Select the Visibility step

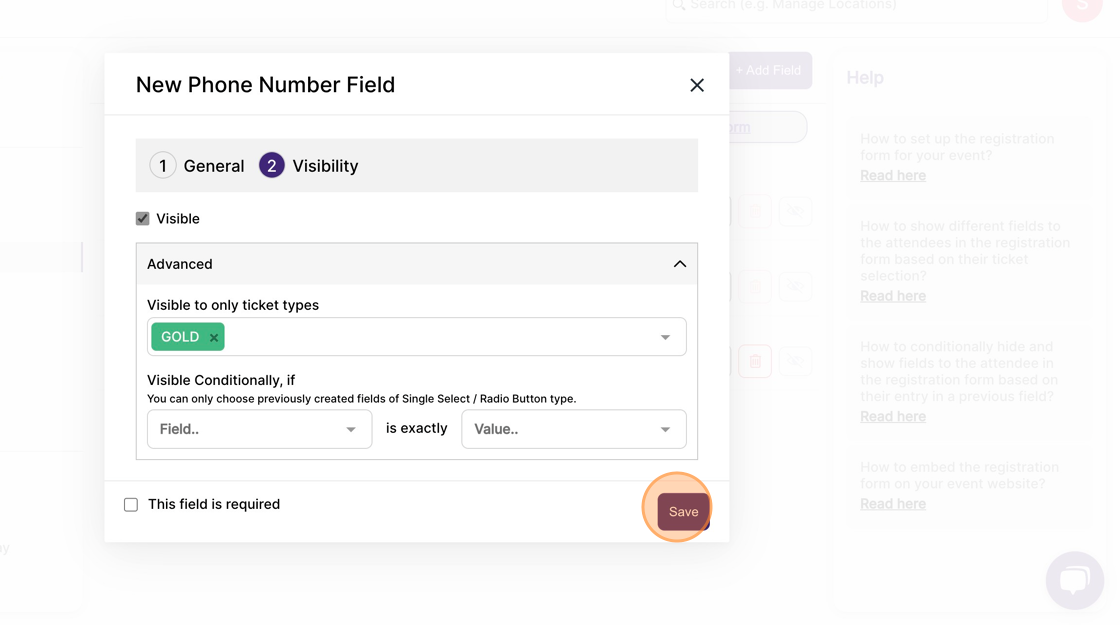pos(309,166)
